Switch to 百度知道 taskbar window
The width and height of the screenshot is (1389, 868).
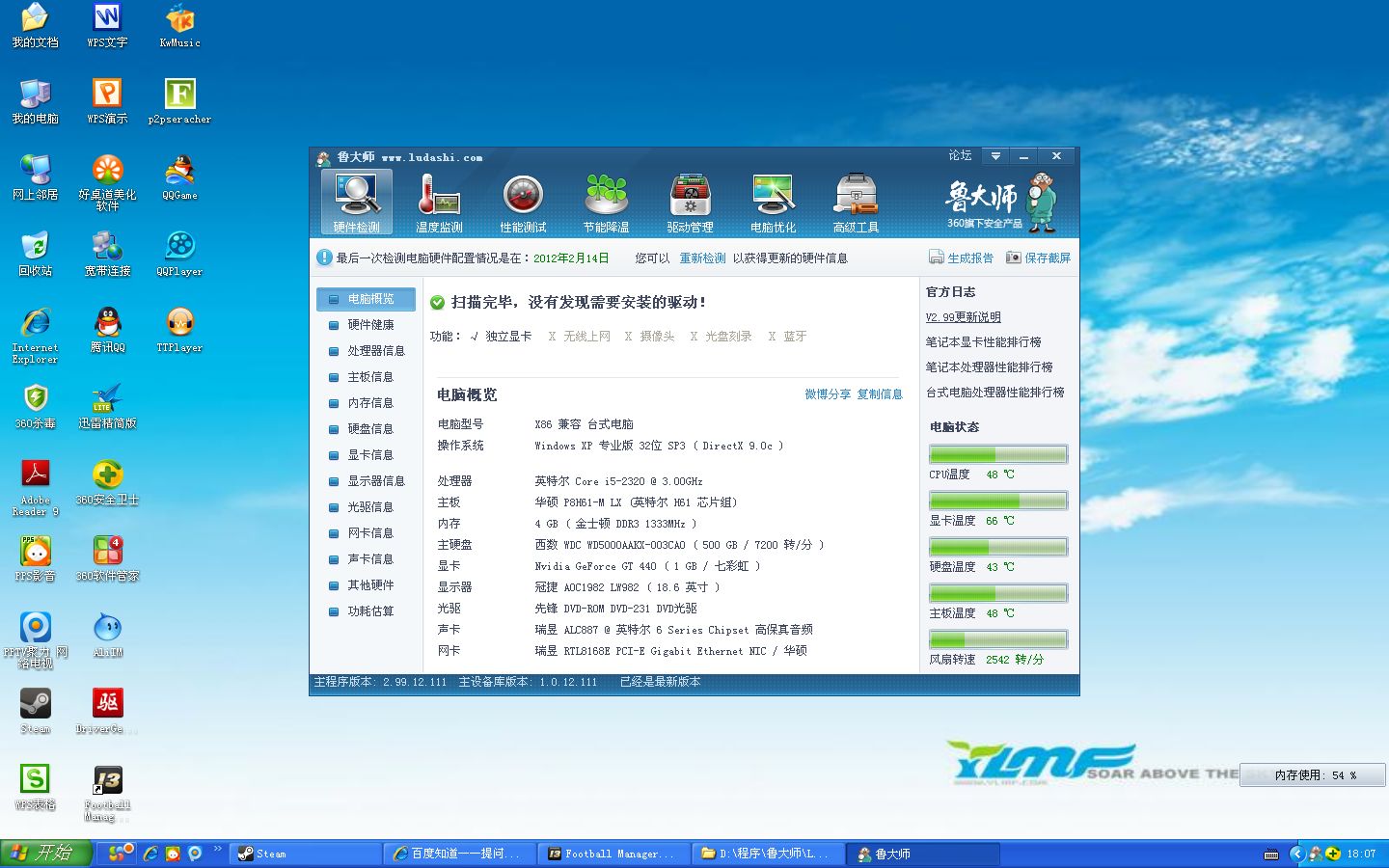460,854
